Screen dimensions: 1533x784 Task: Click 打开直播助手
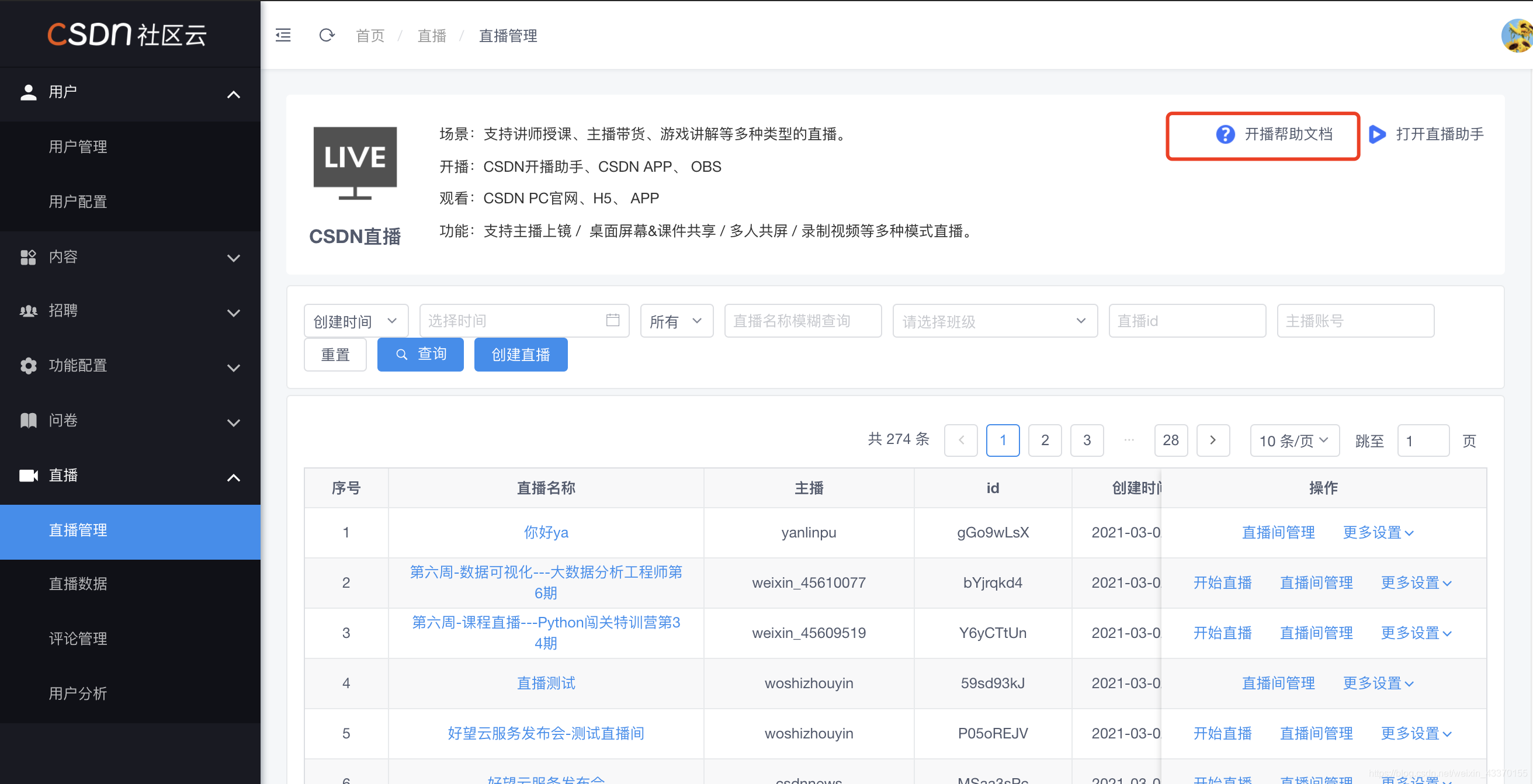coord(1439,134)
